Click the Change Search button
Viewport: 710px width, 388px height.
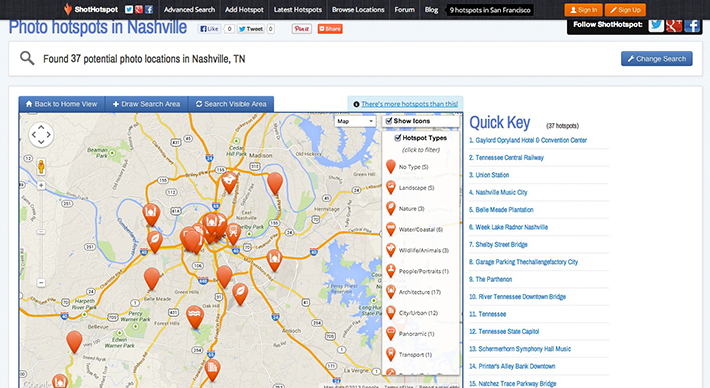pos(657,59)
